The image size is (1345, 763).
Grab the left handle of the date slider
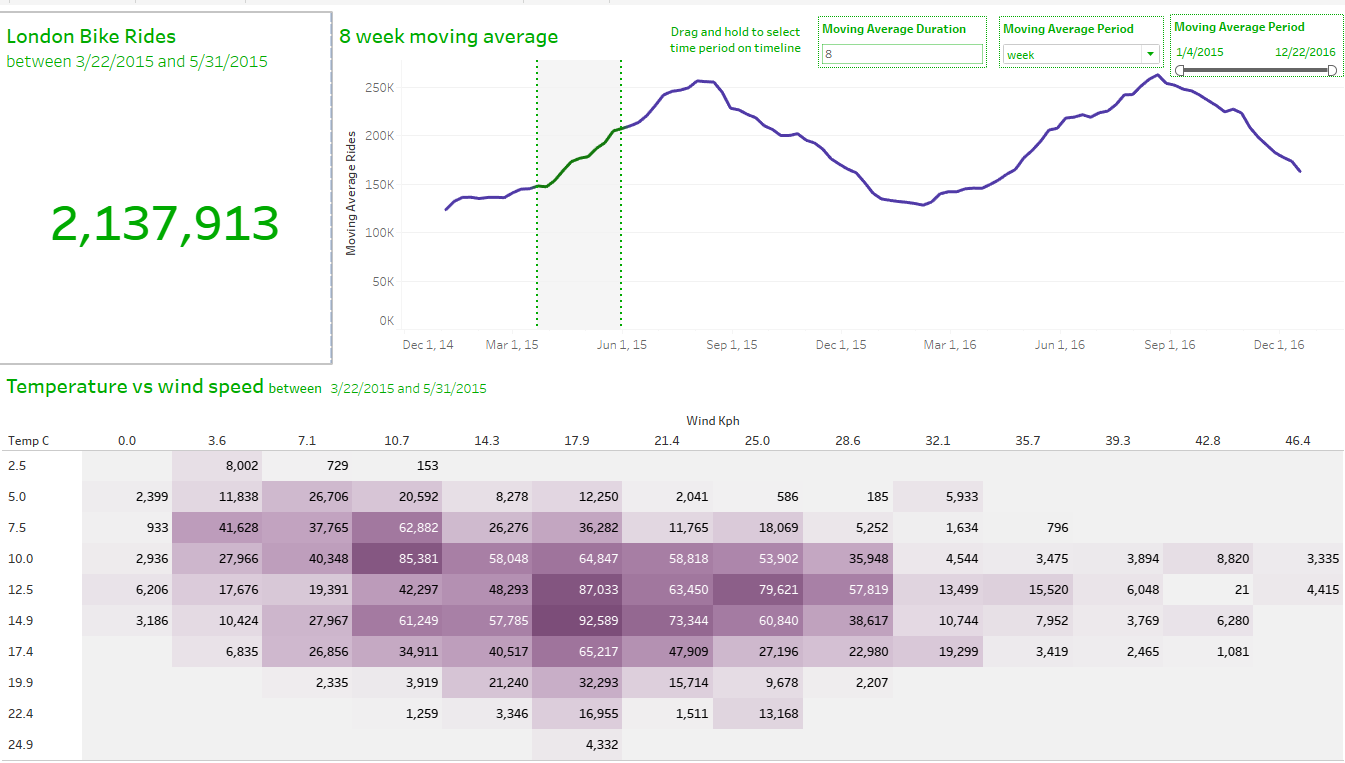(1181, 70)
